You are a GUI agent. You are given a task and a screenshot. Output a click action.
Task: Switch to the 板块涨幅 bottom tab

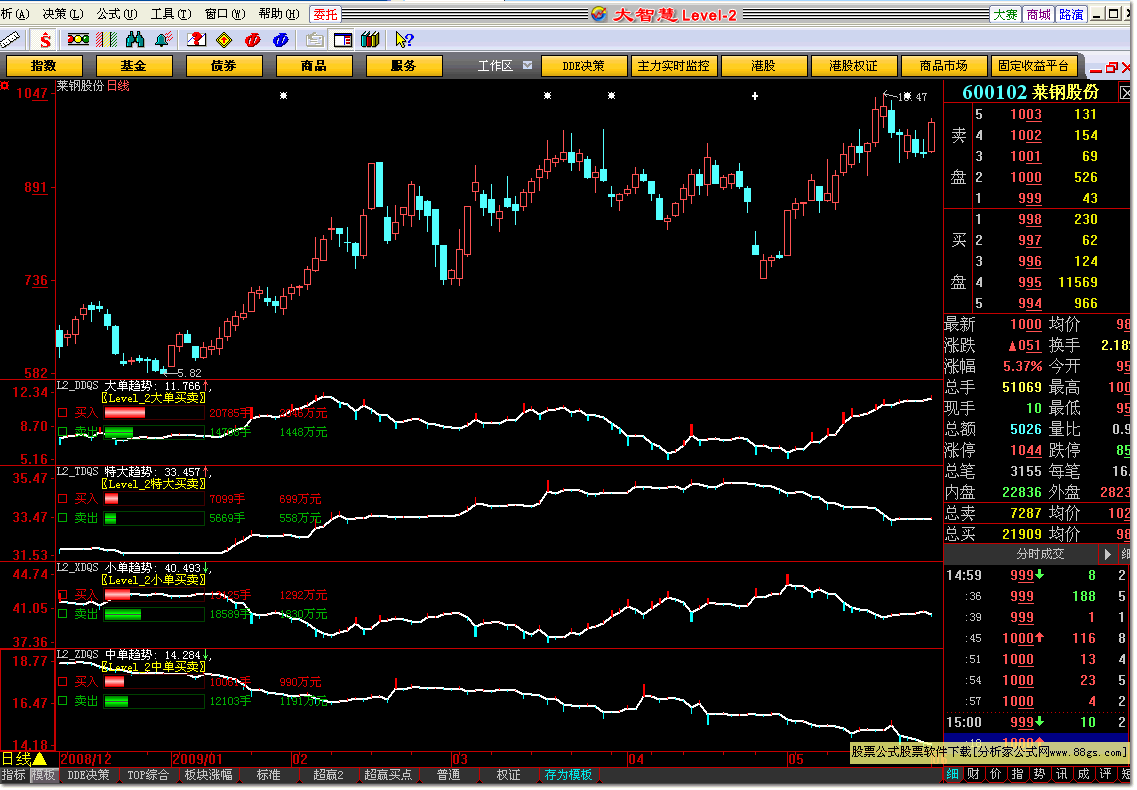click(x=209, y=775)
